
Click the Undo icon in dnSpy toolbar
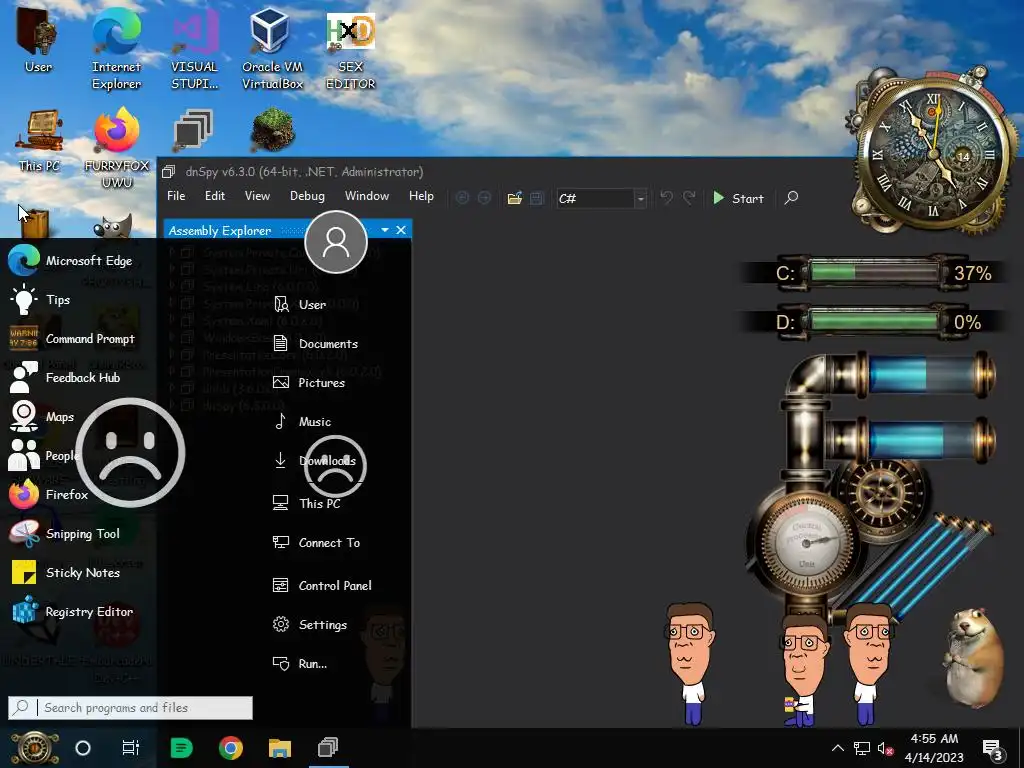[x=666, y=197]
